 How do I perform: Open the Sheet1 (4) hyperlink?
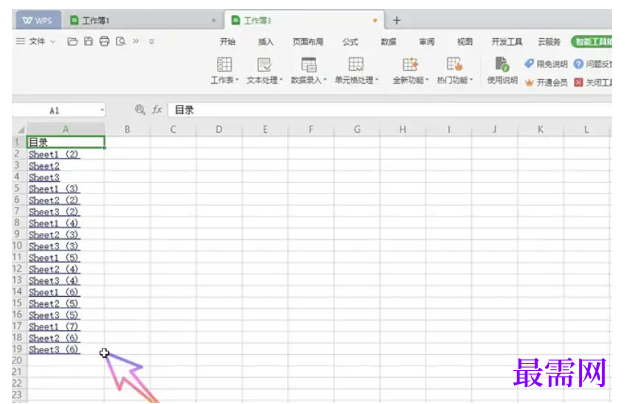coord(54,223)
